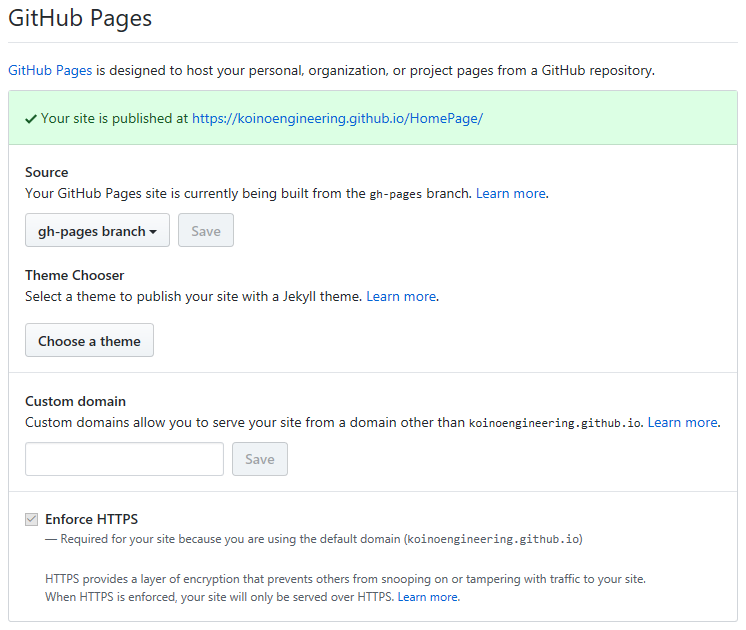The width and height of the screenshot is (746, 630).
Task: Open the GitHub Pages link in the intro sentence
Action: pyautogui.click(x=50, y=70)
